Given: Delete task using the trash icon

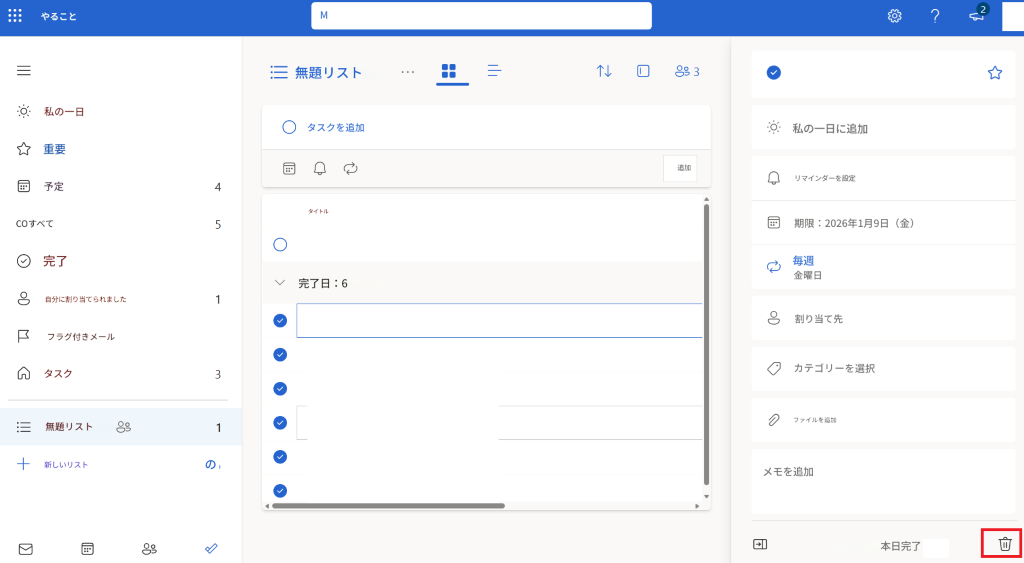Looking at the screenshot, I should [x=1005, y=543].
